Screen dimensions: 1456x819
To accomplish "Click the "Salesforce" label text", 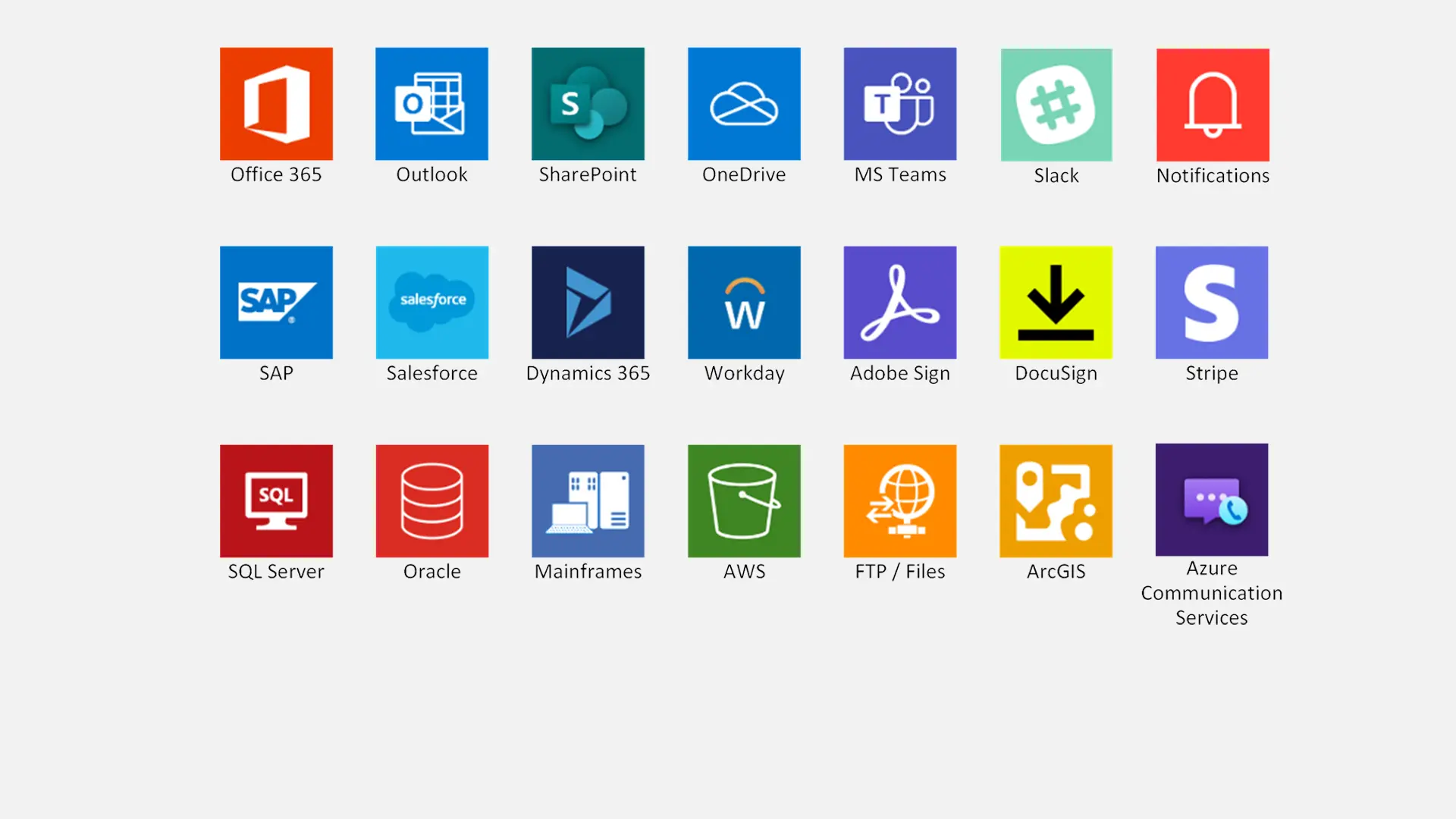I will point(432,373).
